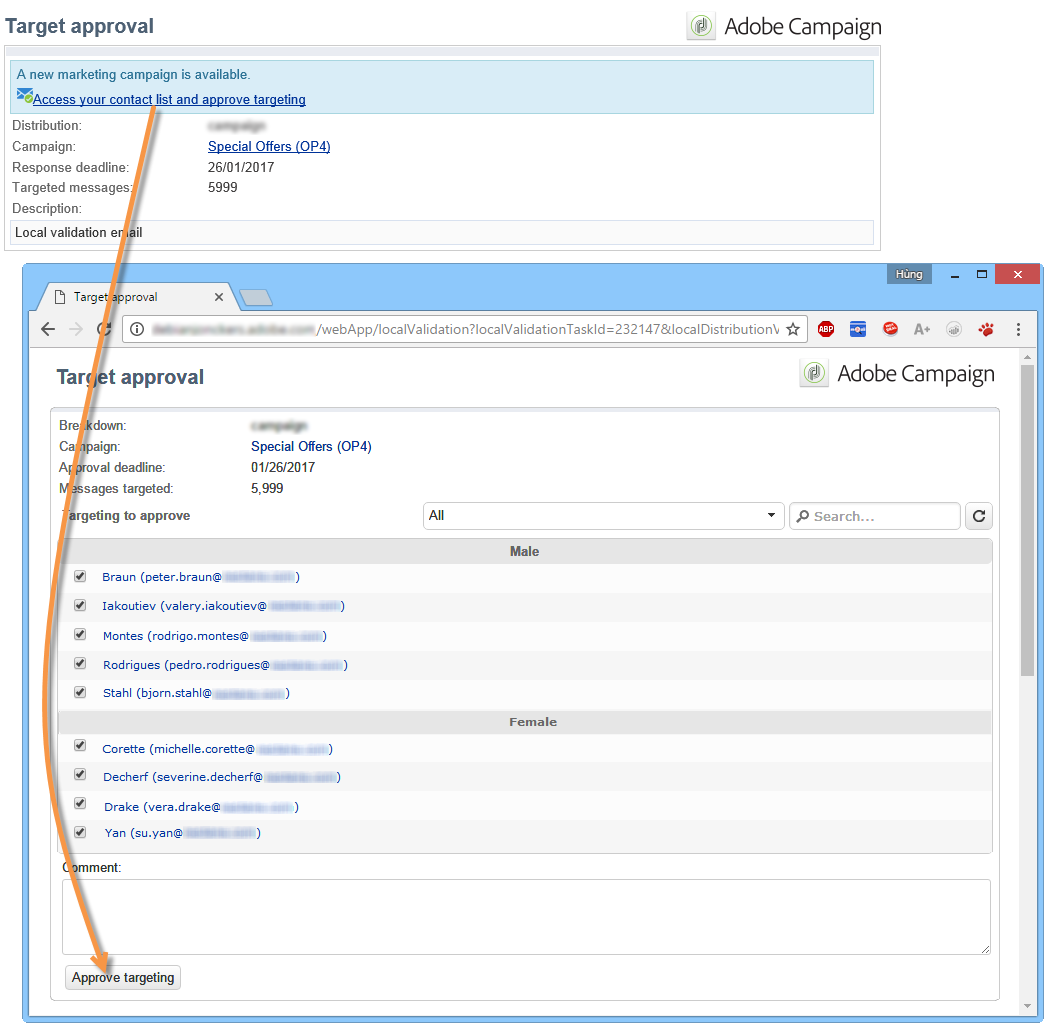Open the Iakoutiev recipient link
The height and width of the screenshot is (1034, 1058).
tap(223, 606)
